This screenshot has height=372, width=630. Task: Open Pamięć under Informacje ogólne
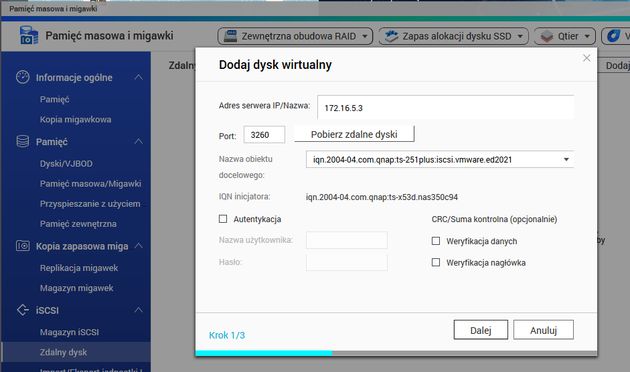point(55,99)
